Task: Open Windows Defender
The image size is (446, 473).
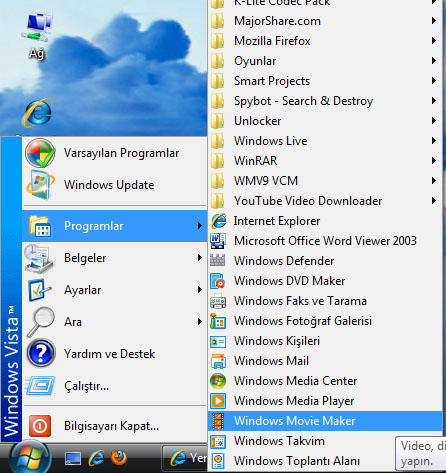Action: click(x=325, y=261)
